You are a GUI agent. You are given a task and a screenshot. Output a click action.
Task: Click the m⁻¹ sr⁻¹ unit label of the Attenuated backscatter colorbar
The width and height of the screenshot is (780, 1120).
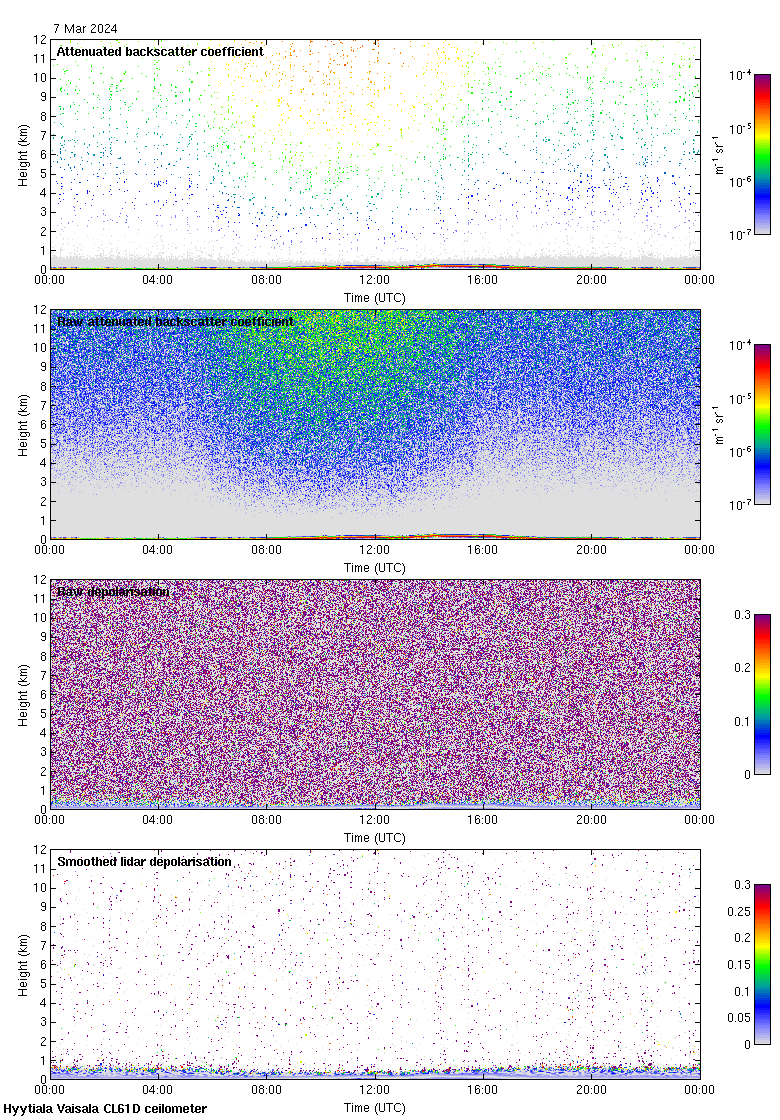point(719,154)
